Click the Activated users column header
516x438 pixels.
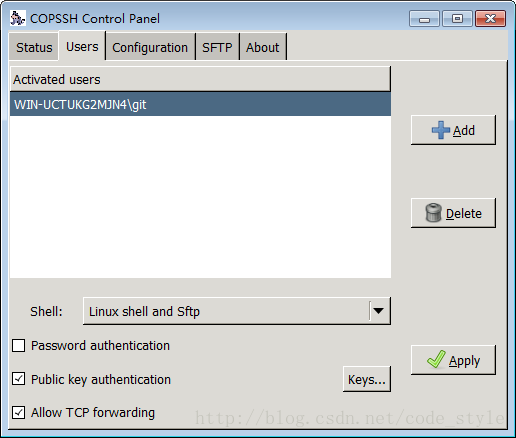(200, 79)
